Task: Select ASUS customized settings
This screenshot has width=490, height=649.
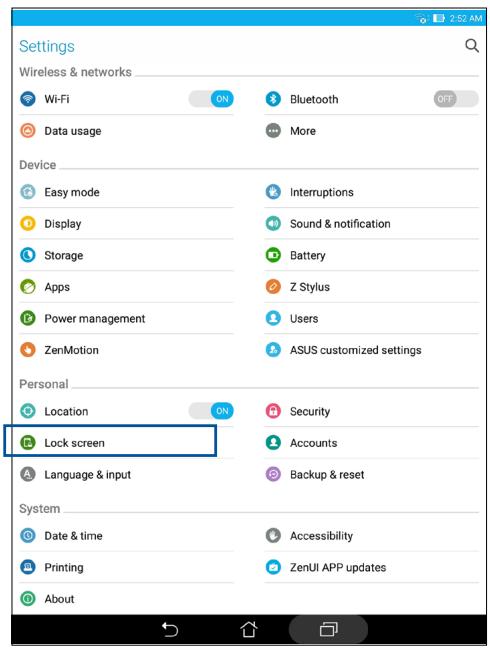Action: [372, 350]
